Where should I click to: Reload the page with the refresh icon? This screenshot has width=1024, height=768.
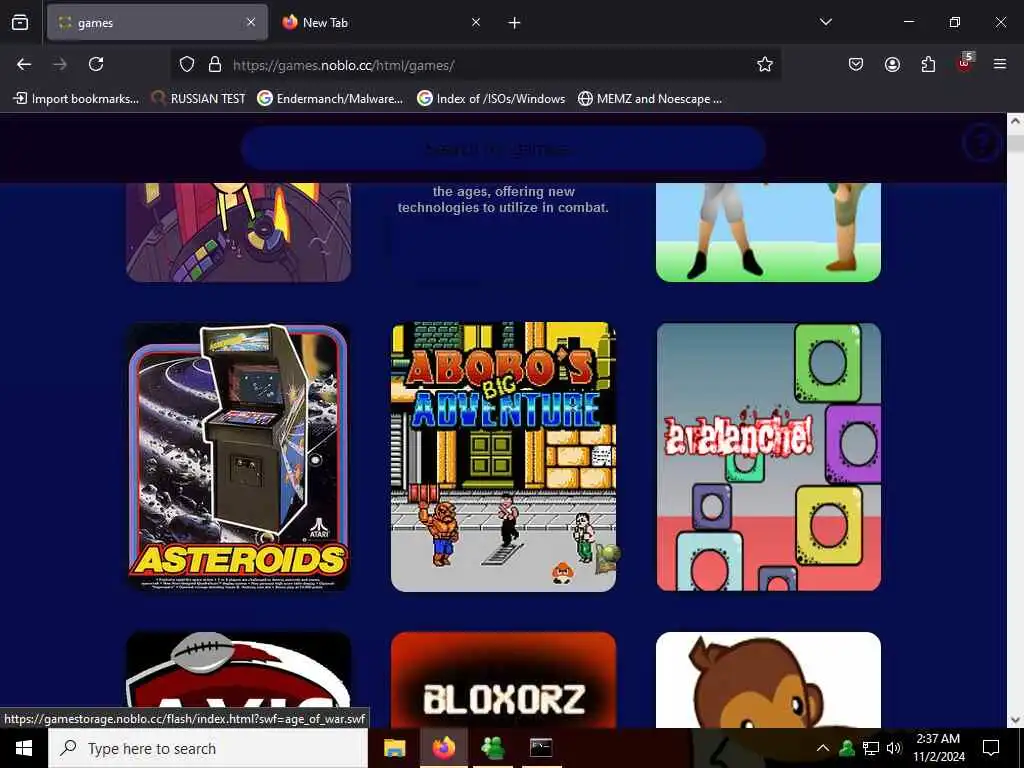coord(96,64)
